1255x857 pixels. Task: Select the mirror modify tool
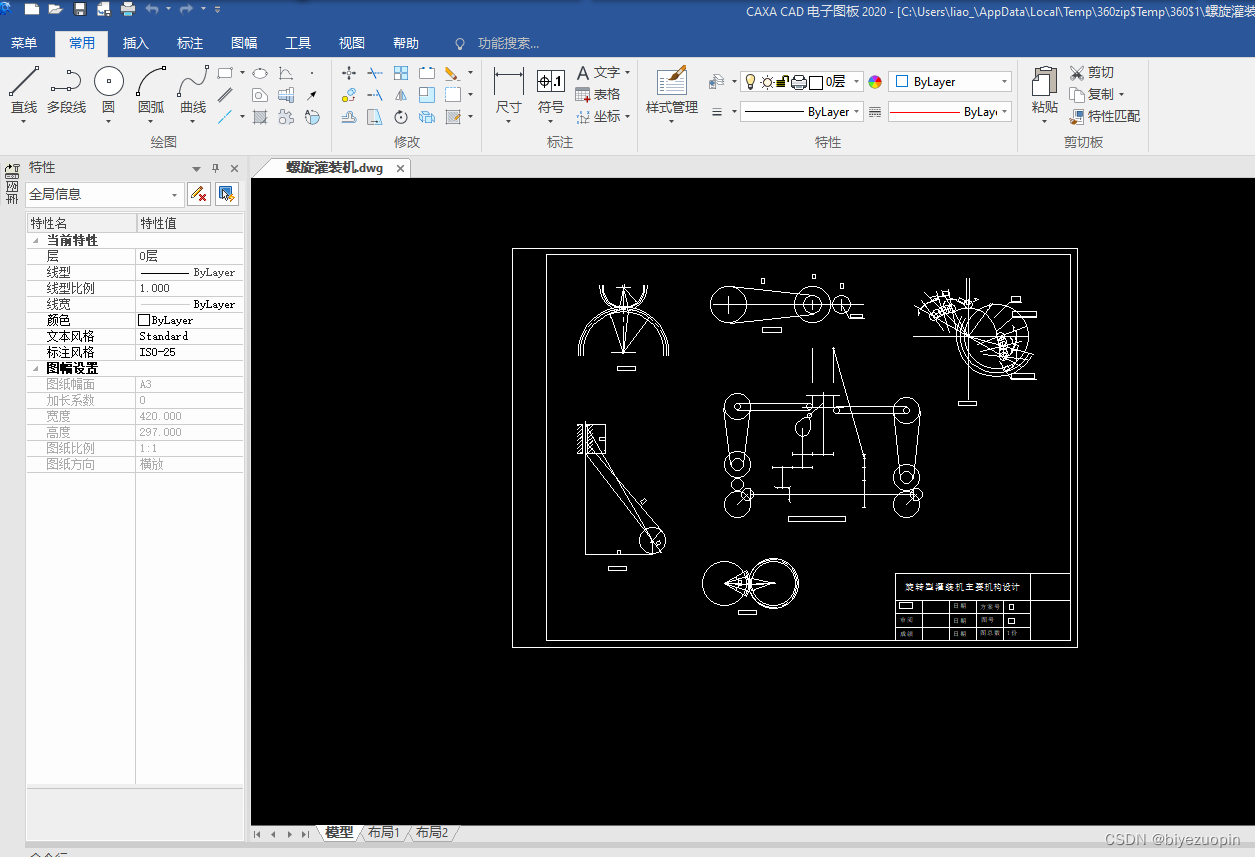coord(401,95)
